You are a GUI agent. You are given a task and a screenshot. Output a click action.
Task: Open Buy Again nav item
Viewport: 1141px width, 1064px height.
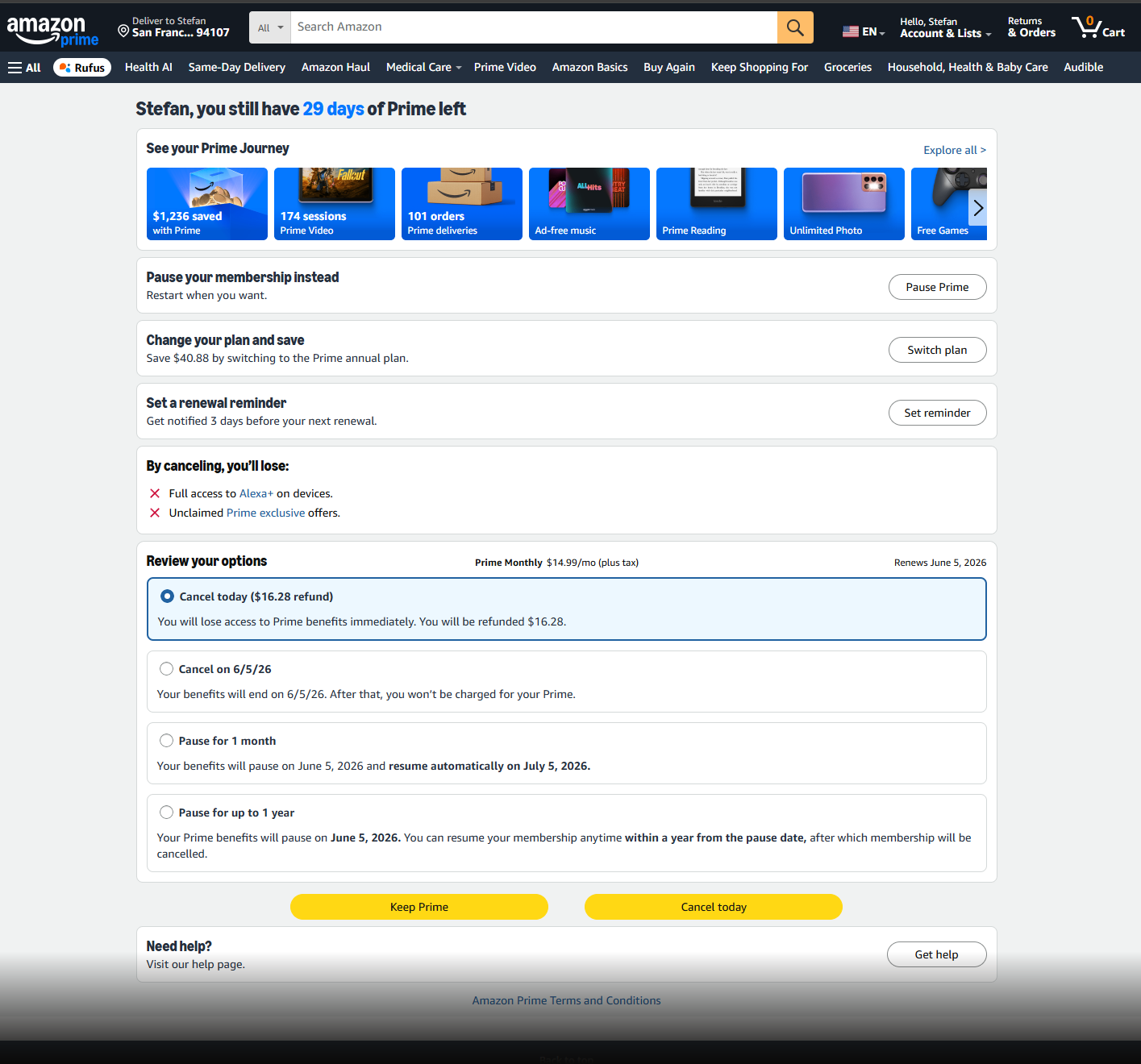click(x=669, y=68)
